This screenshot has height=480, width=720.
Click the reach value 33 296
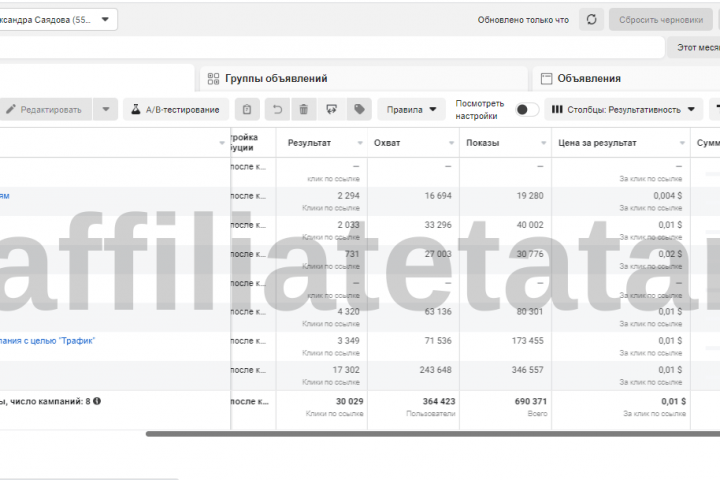(438, 225)
